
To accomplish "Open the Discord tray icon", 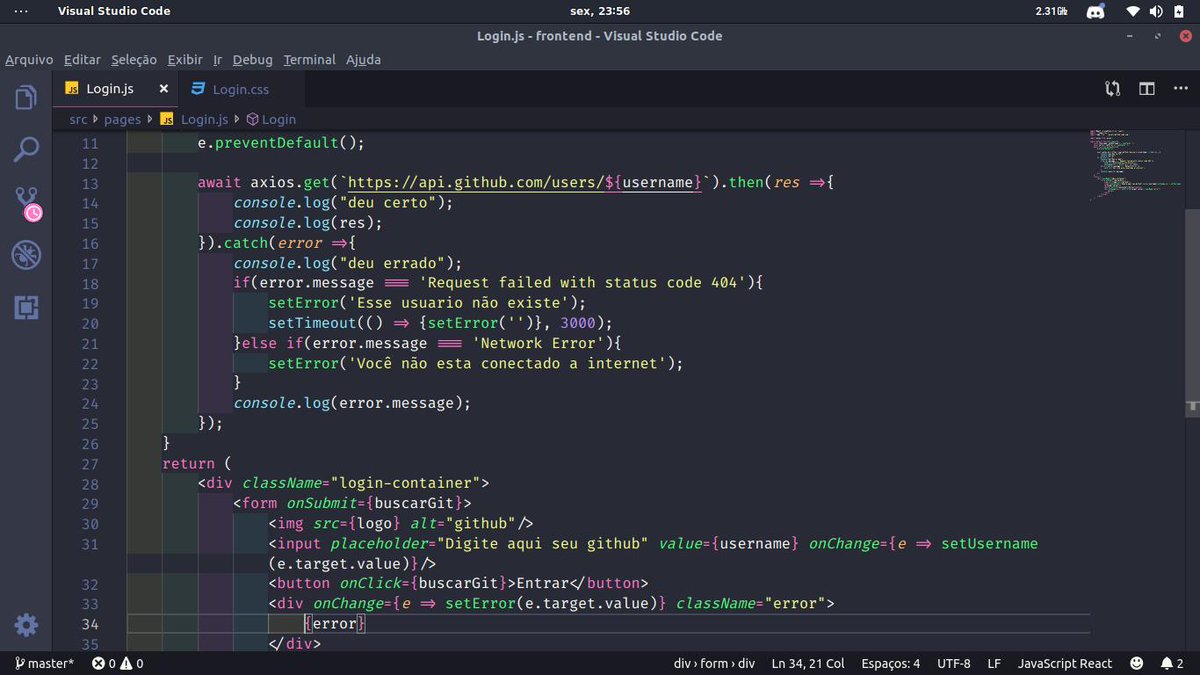I will coord(1095,11).
